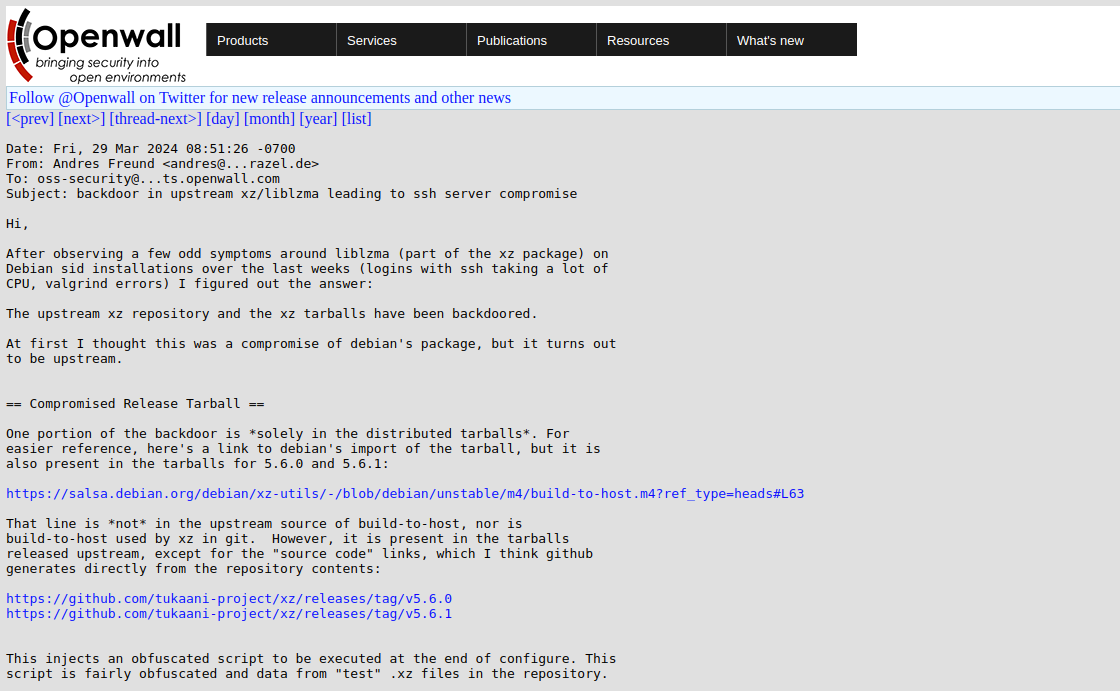Open the Resources menu
This screenshot has width=1120, height=691.
661,40
